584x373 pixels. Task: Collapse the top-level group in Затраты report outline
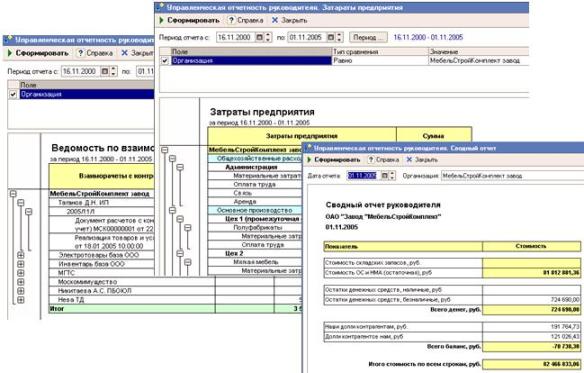[165, 150]
